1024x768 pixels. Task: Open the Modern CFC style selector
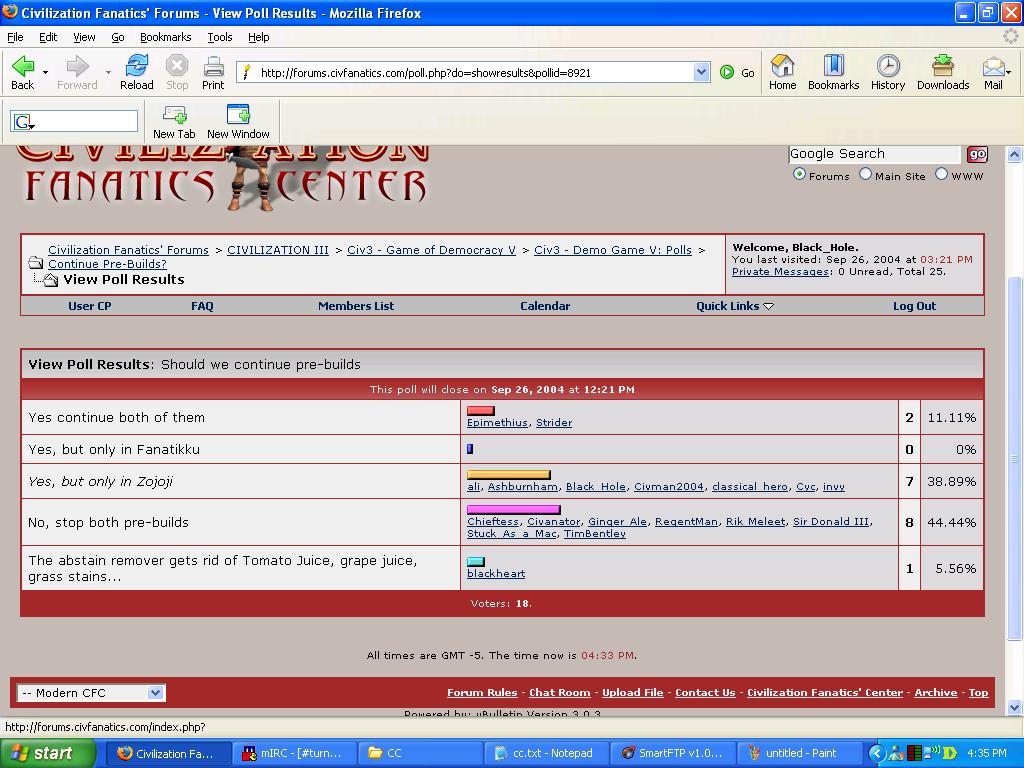[x=91, y=693]
